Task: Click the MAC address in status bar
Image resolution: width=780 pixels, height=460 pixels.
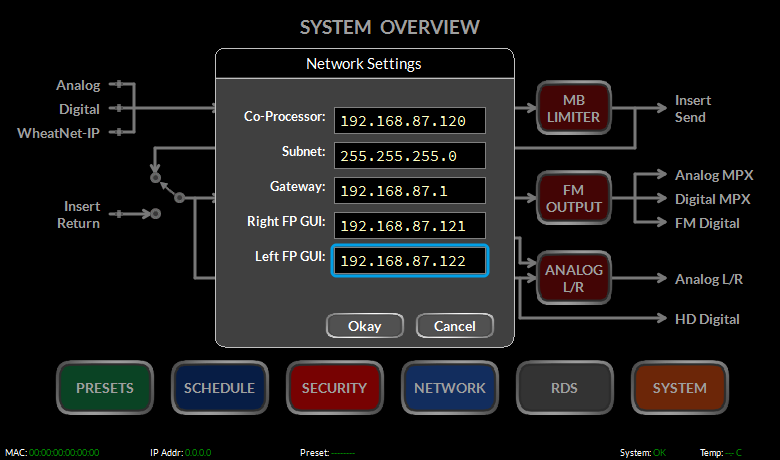Action: [64, 453]
